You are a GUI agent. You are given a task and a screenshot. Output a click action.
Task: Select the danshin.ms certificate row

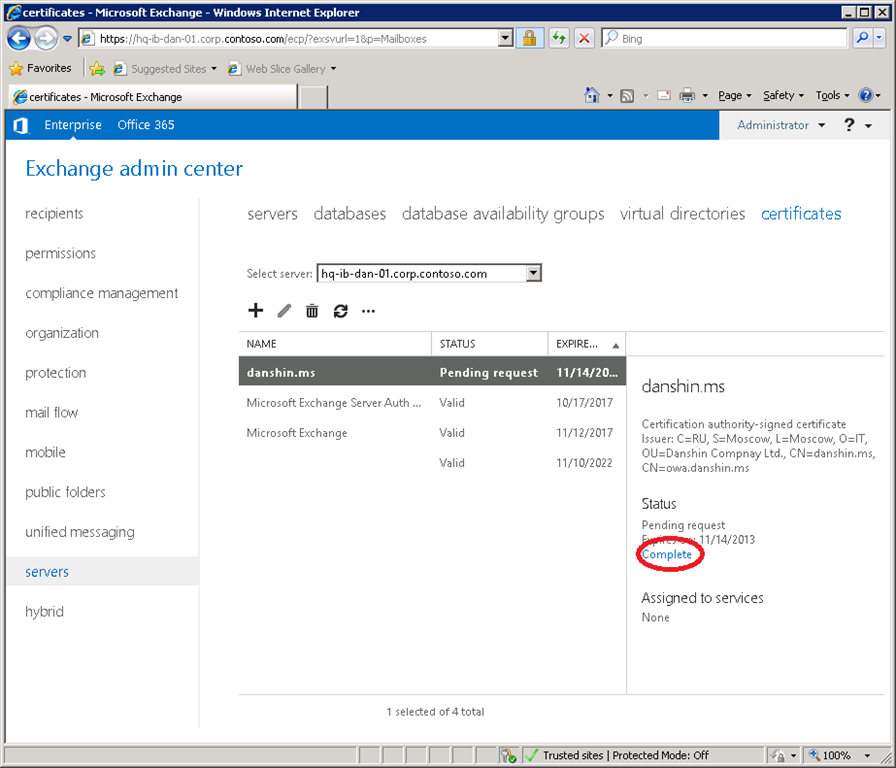(x=433, y=372)
